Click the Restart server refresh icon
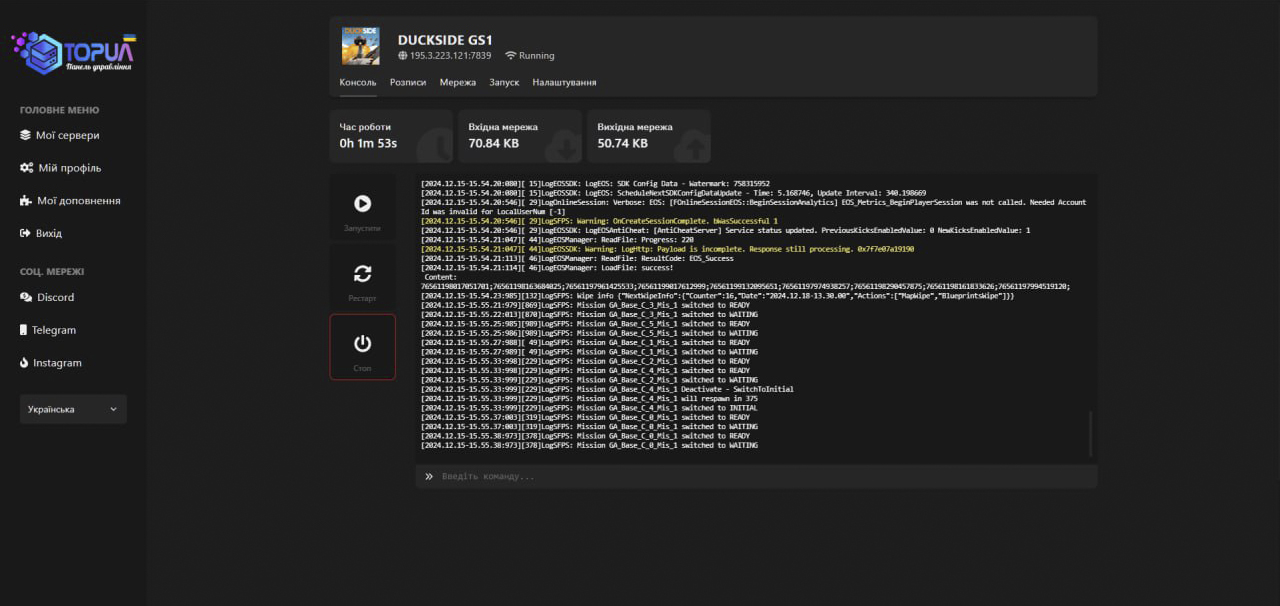The width and height of the screenshot is (1280, 606). (362, 273)
